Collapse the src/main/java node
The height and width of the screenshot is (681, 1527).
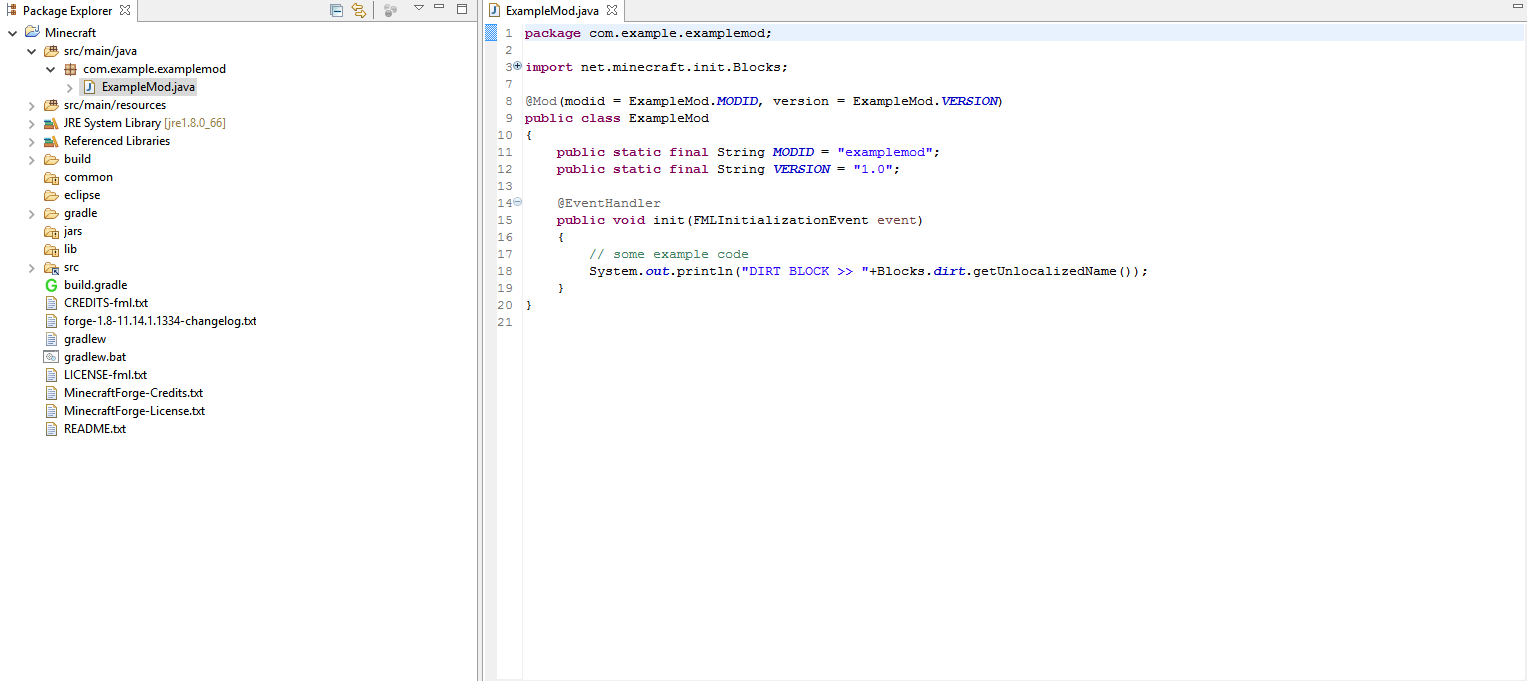coord(31,50)
